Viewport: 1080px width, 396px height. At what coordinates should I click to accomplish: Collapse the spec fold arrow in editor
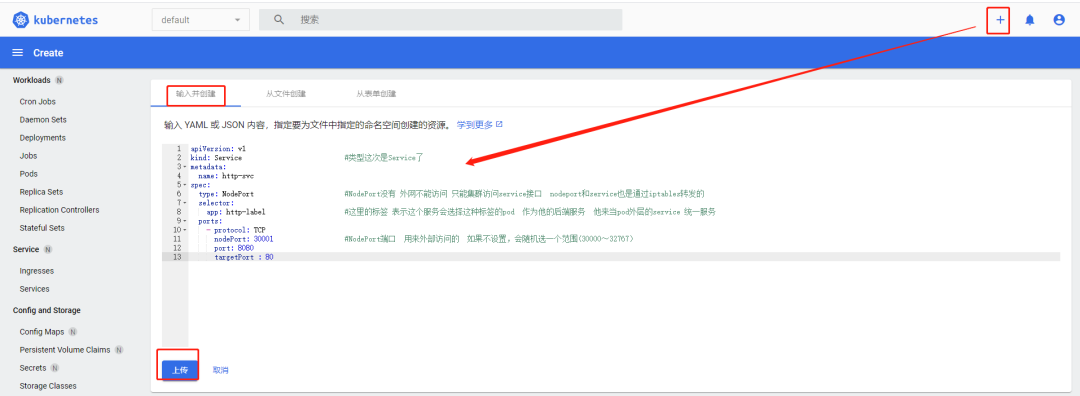(x=185, y=185)
